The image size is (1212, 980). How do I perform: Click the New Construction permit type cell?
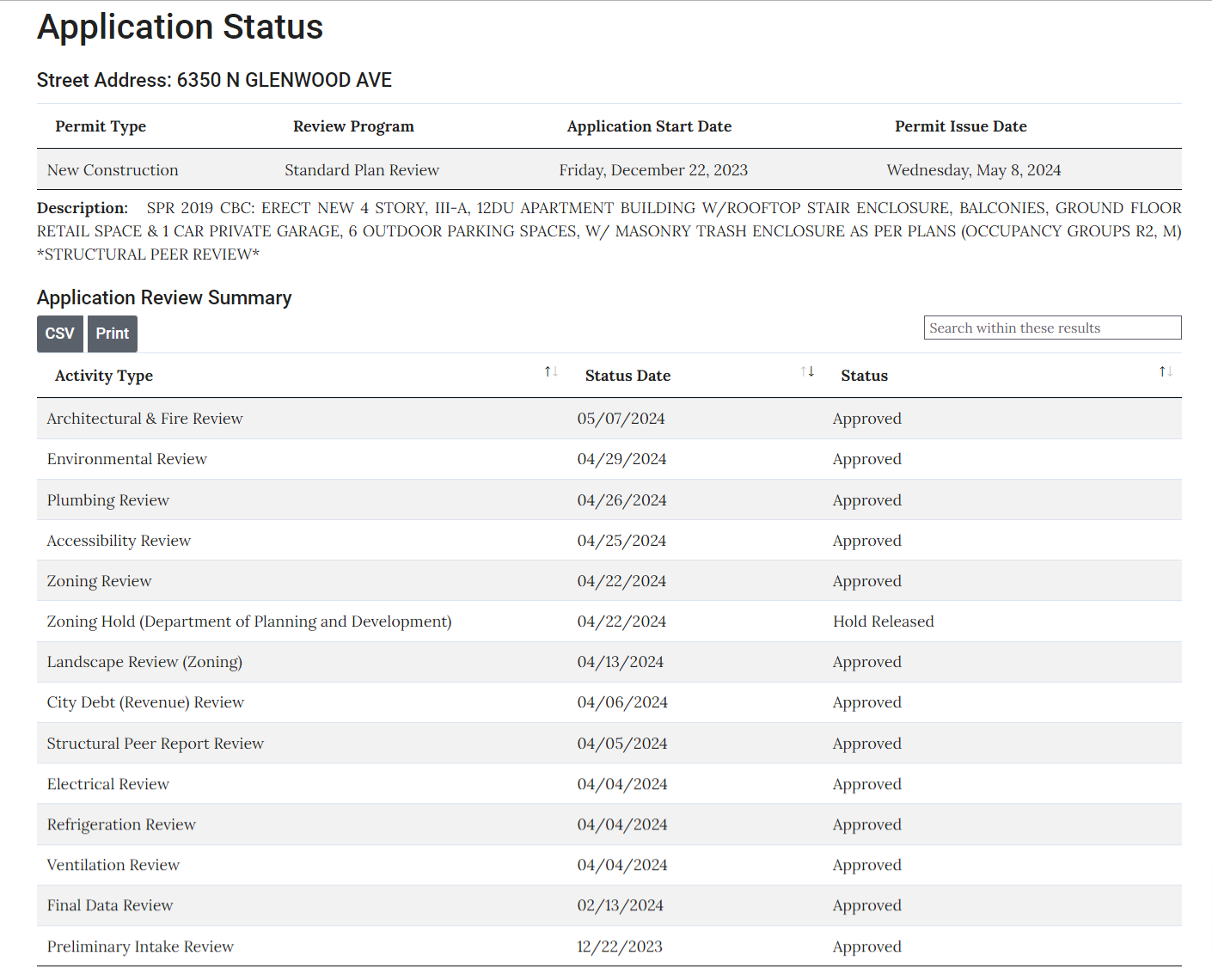[x=113, y=170]
